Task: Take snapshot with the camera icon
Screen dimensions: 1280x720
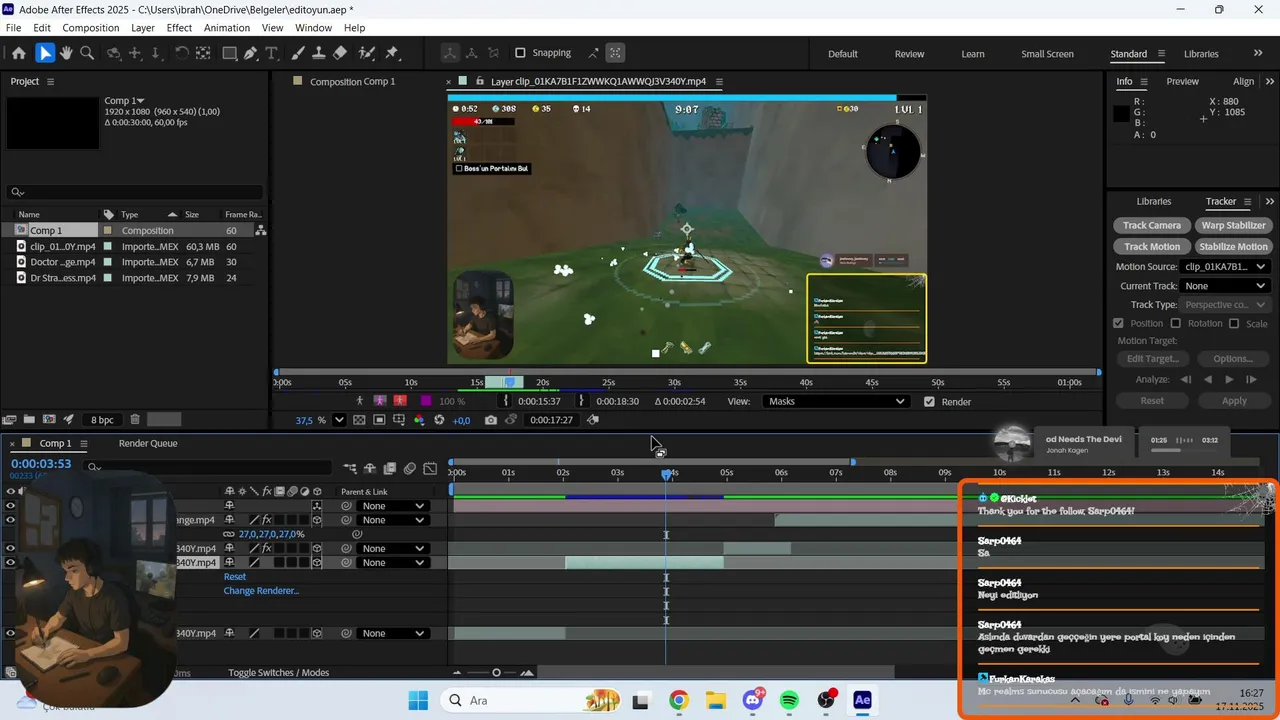Action: point(491,420)
